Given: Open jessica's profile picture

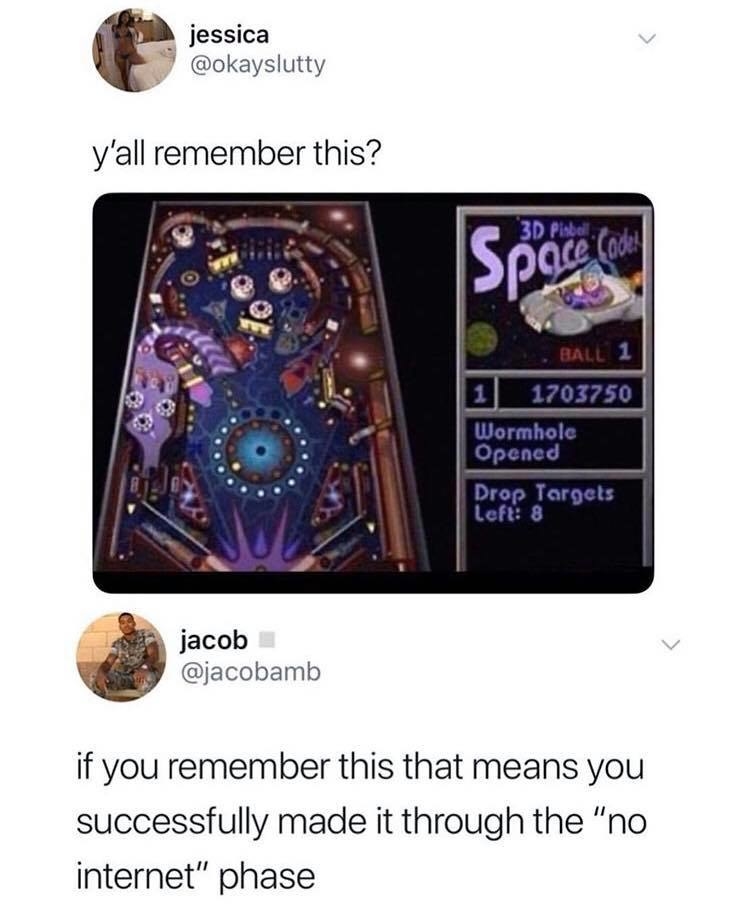Looking at the screenshot, I should click(135, 50).
